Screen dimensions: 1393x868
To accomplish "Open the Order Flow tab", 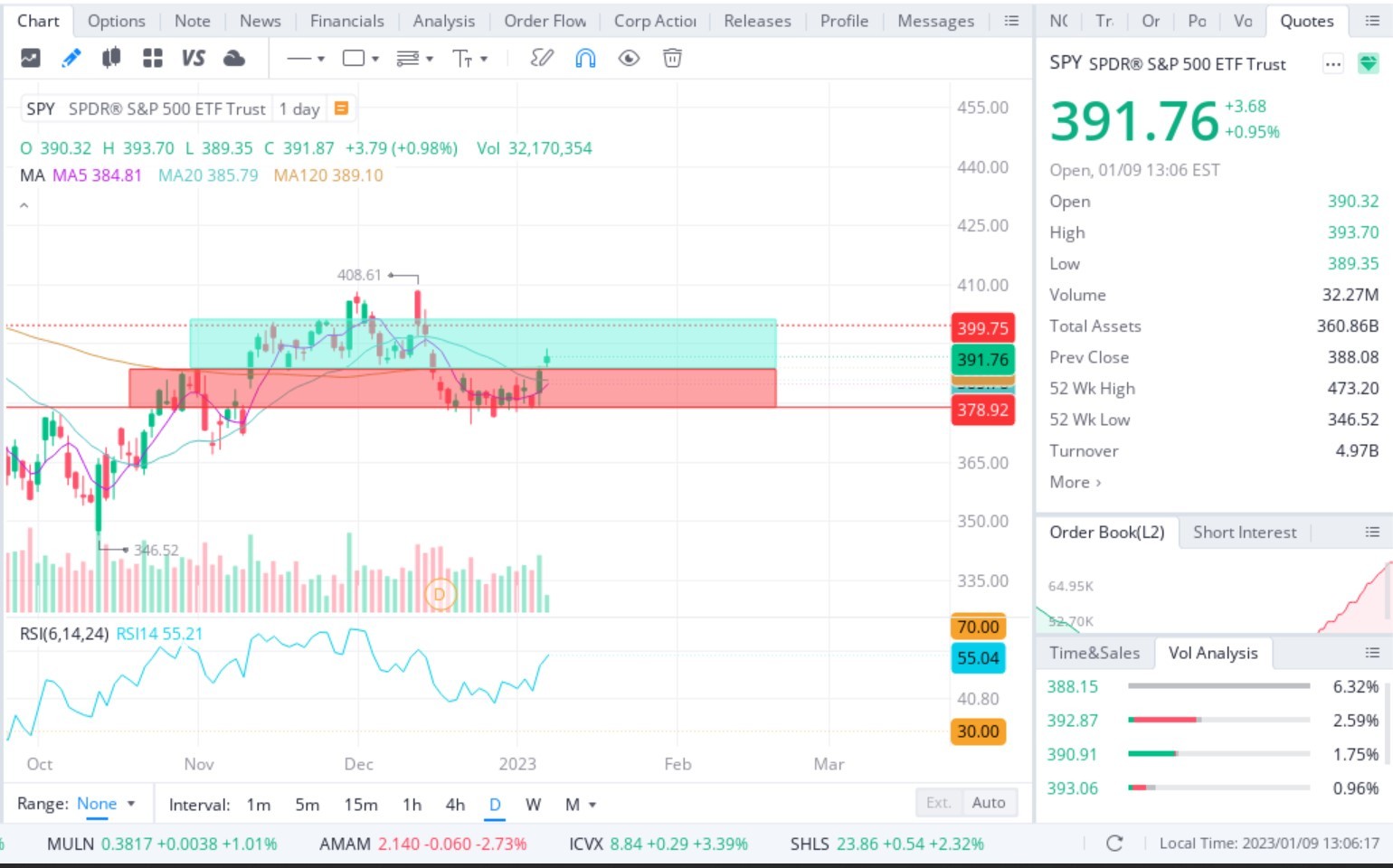I will coord(545,21).
